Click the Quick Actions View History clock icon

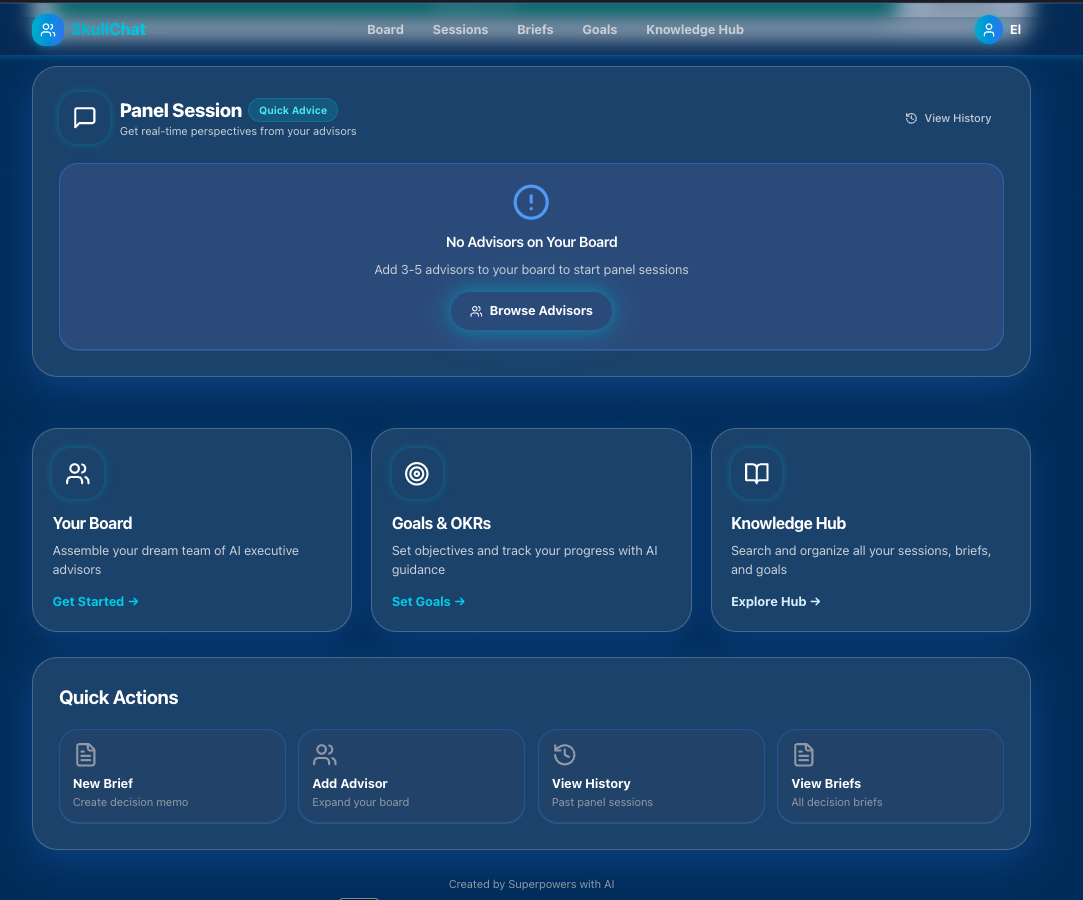564,754
